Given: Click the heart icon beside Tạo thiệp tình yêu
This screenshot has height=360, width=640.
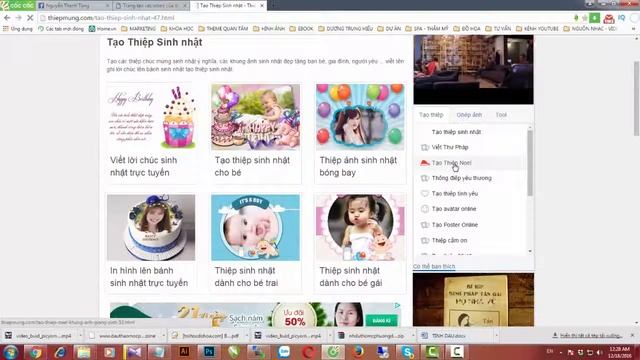Looking at the screenshot, I should [x=424, y=193].
